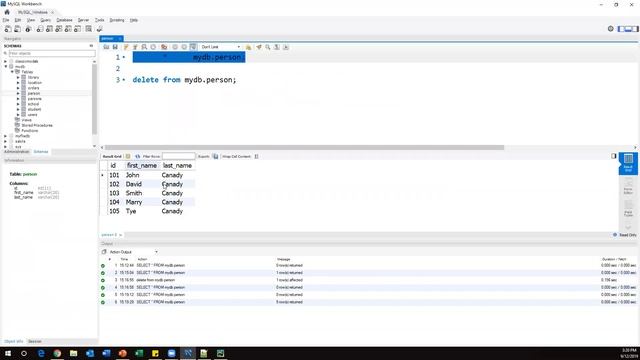Click the create new schema icon
640x360 pixels.
(x=40, y=29)
